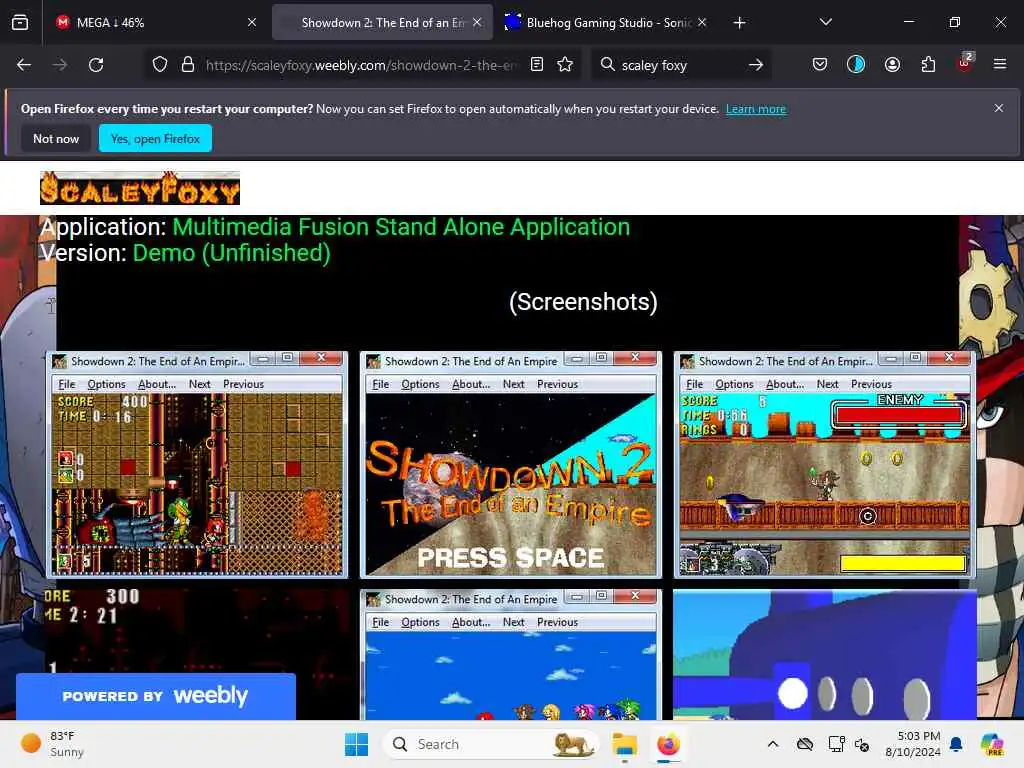Image resolution: width=1024 pixels, height=768 pixels.
Task: Open the extensions puzzle icon
Action: click(928, 65)
